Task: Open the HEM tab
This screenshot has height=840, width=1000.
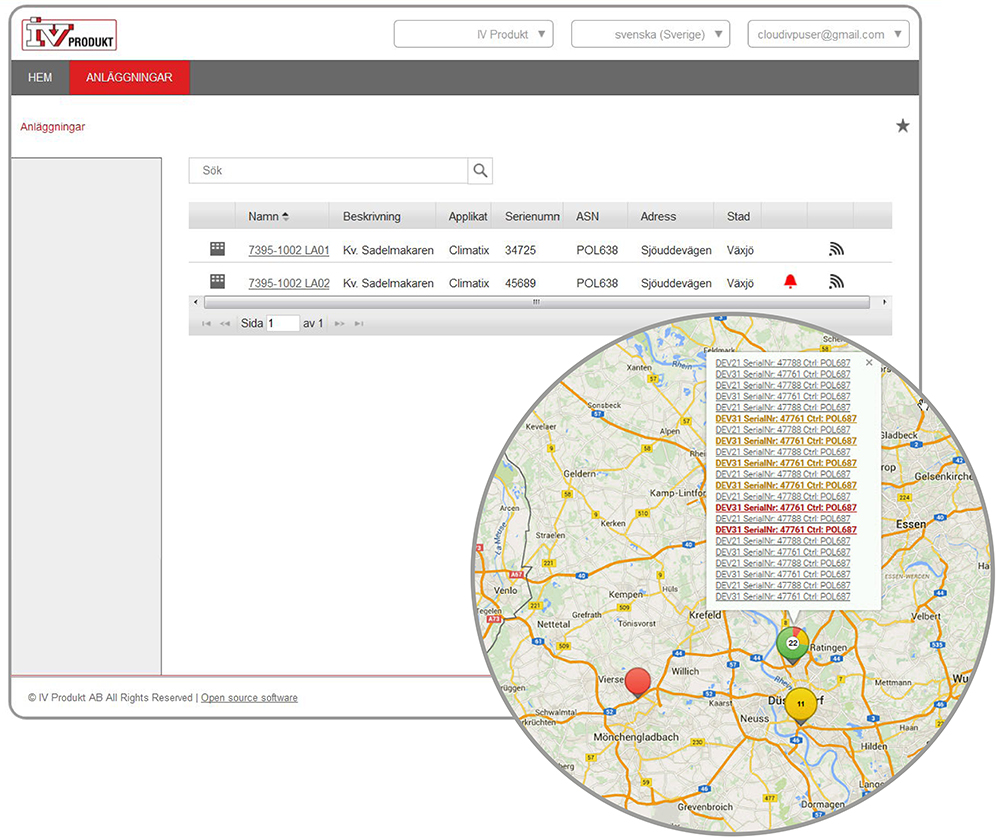Action: point(40,78)
